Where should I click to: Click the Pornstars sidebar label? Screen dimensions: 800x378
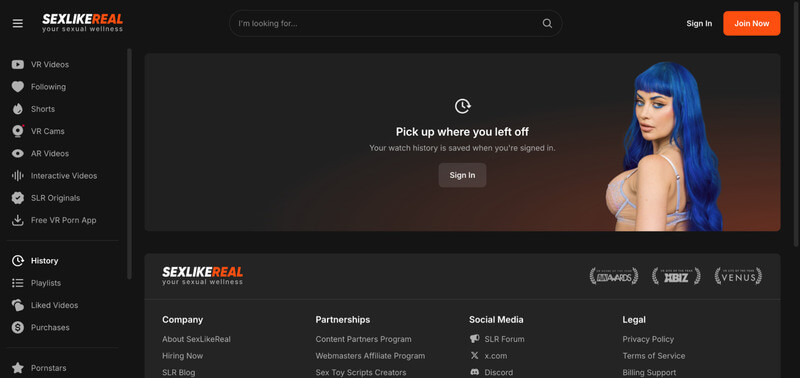click(x=48, y=368)
